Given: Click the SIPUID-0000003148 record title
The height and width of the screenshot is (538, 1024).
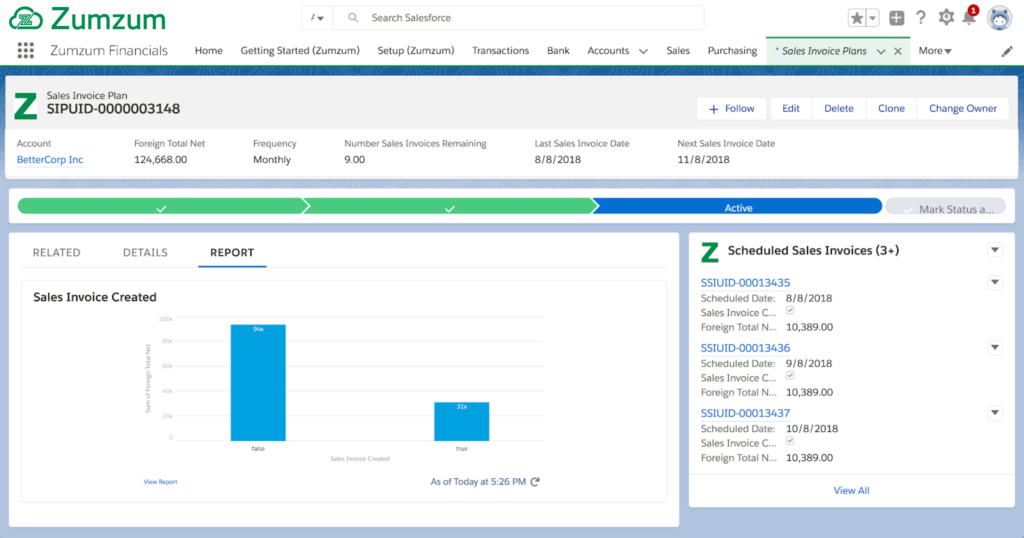Looking at the screenshot, I should pos(113,109).
